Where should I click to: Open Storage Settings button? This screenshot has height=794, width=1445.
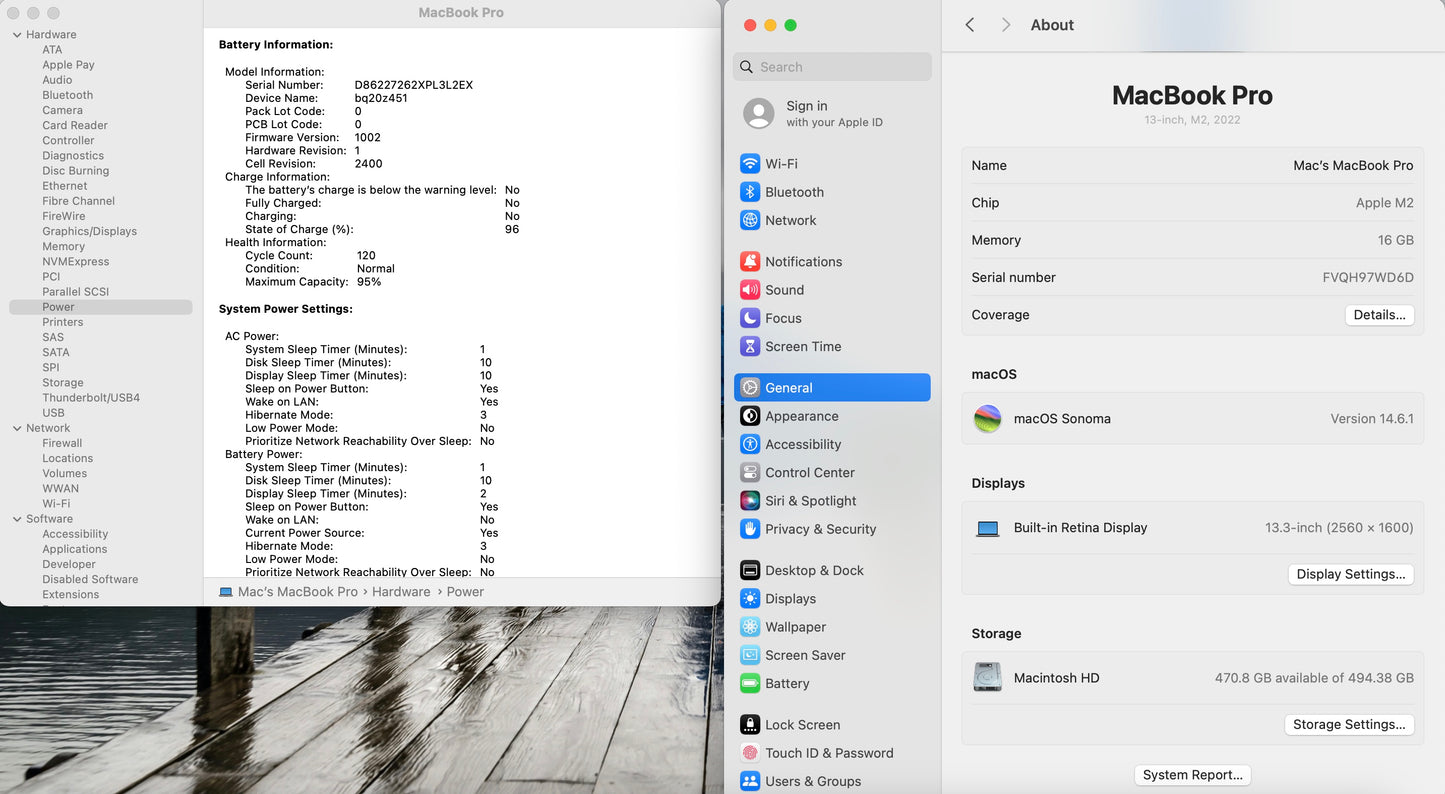click(x=1349, y=724)
